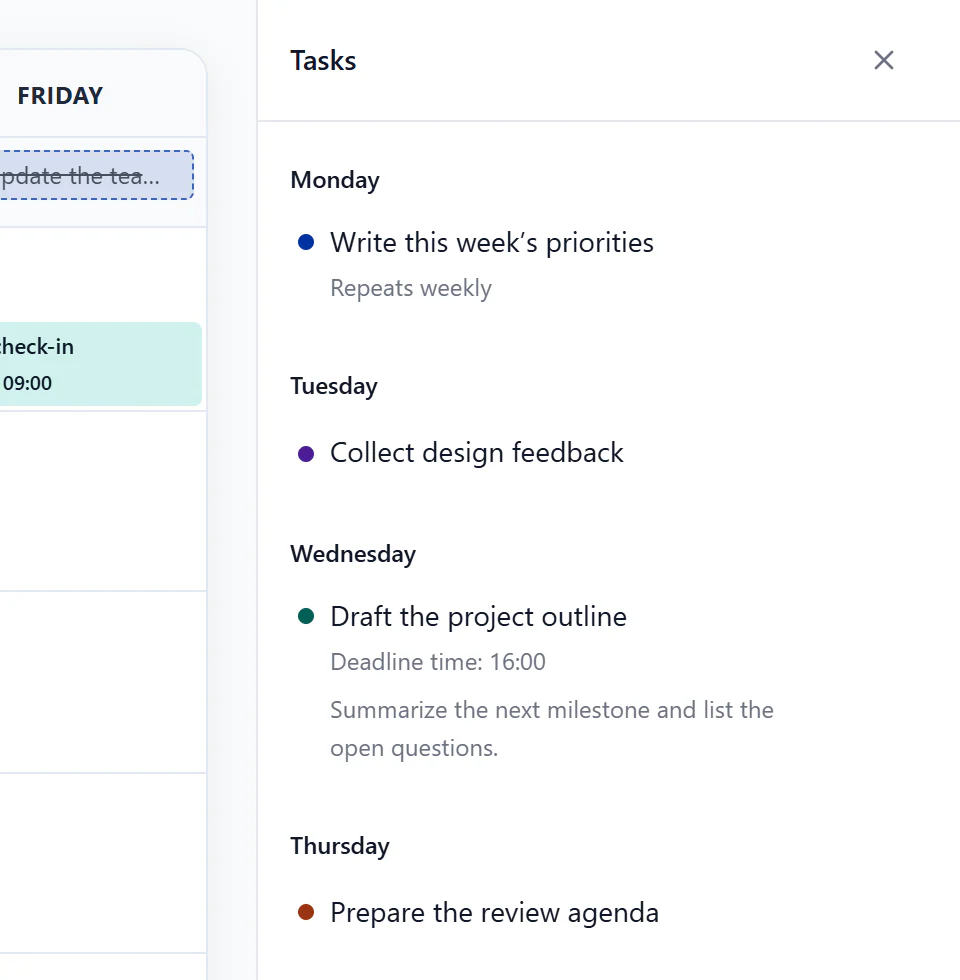
Task: Select the Wednesday section heading
Action: pyautogui.click(x=353, y=554)
